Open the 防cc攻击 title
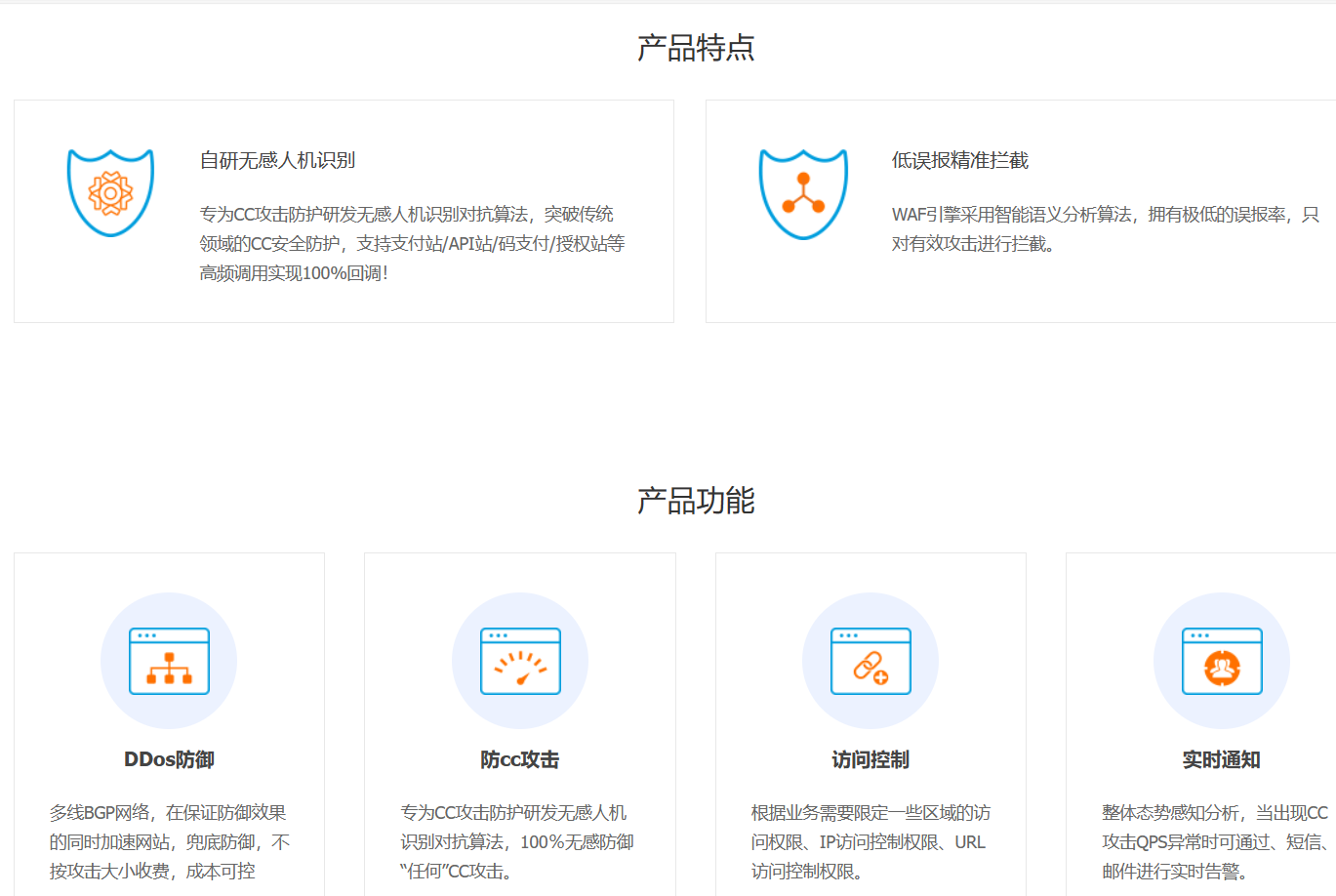The height and width of the screenshot is (896, 1336). coord(520,759)
